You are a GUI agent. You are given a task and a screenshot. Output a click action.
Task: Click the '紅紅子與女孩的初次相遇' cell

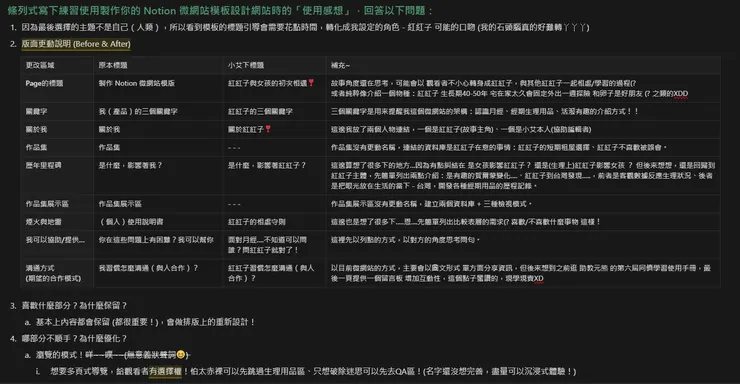[x=274, y=88]
